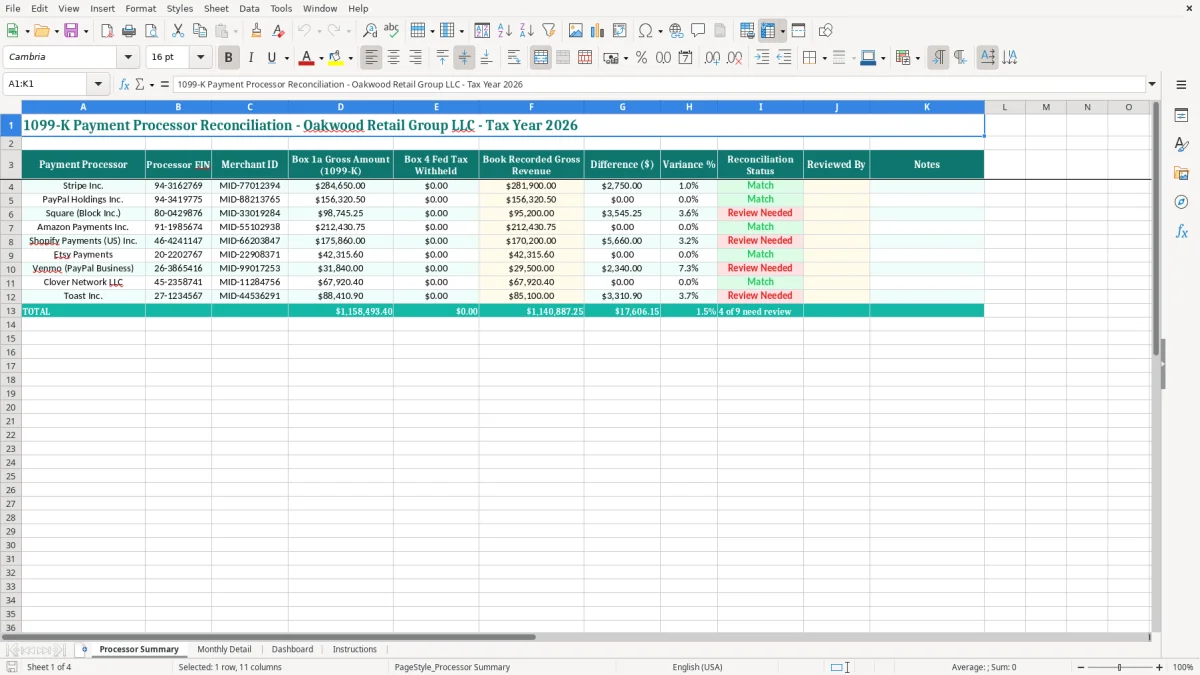Viewport: 1200px width, 675px height.
Task: Open the Freeze Rows and Columns dropdown arrow
Action: click(782, 31)
